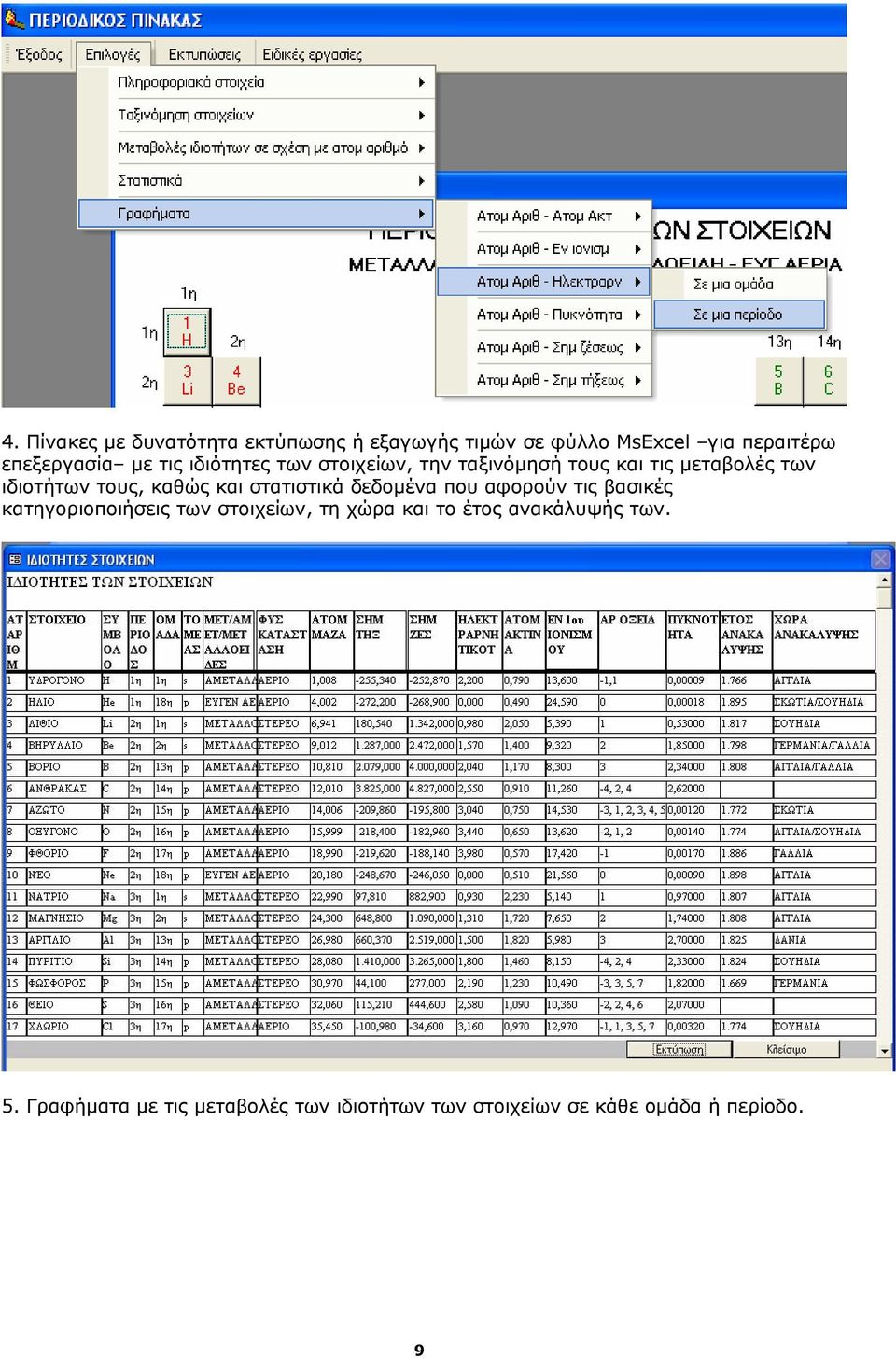Select Σε μια περίοδο option
896x1358 pixels.
(x=739, y=315)
